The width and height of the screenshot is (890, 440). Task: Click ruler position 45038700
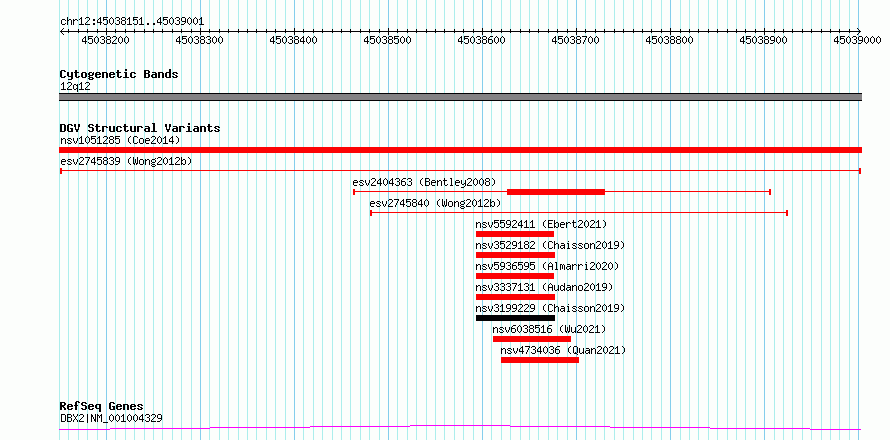pyautogui.click(x=576, y=40)
